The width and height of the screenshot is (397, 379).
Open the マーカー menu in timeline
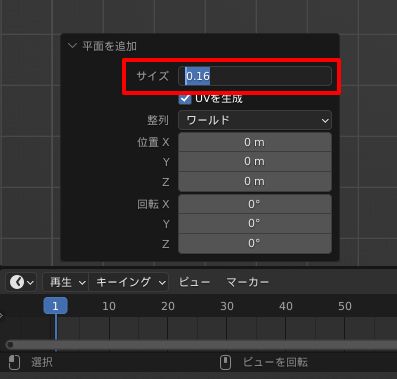pyautogui.click(x=247, y=282)
